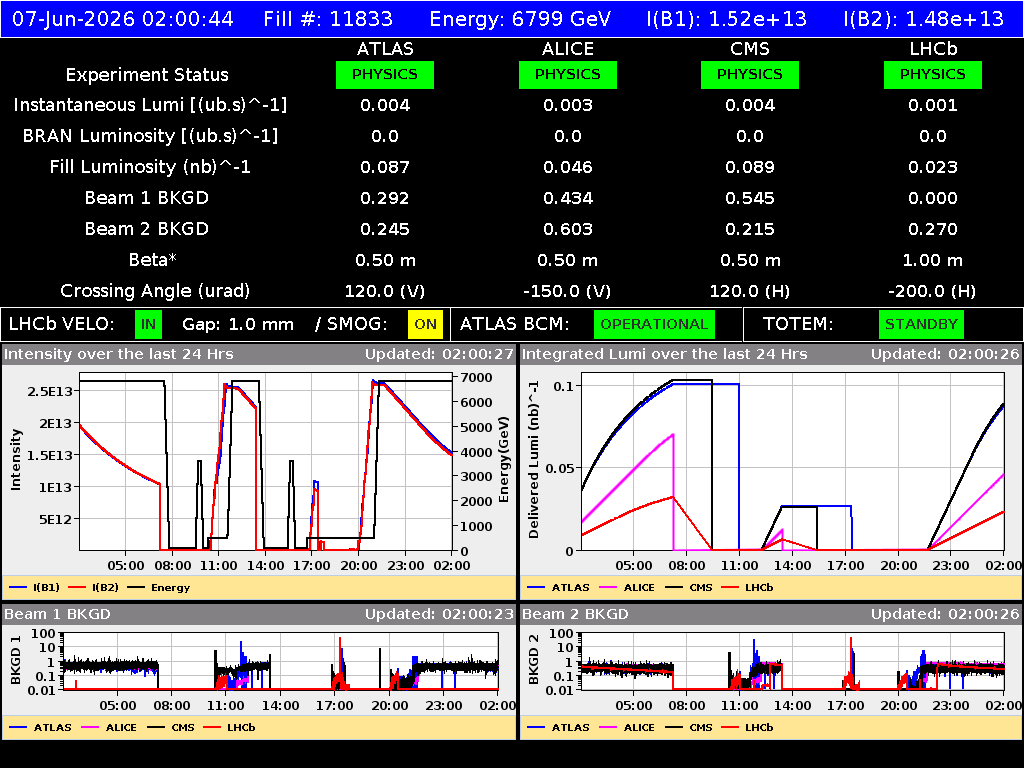
Task: Select ATLAS fill luminosity value 0.087
Action: point(385,167)
